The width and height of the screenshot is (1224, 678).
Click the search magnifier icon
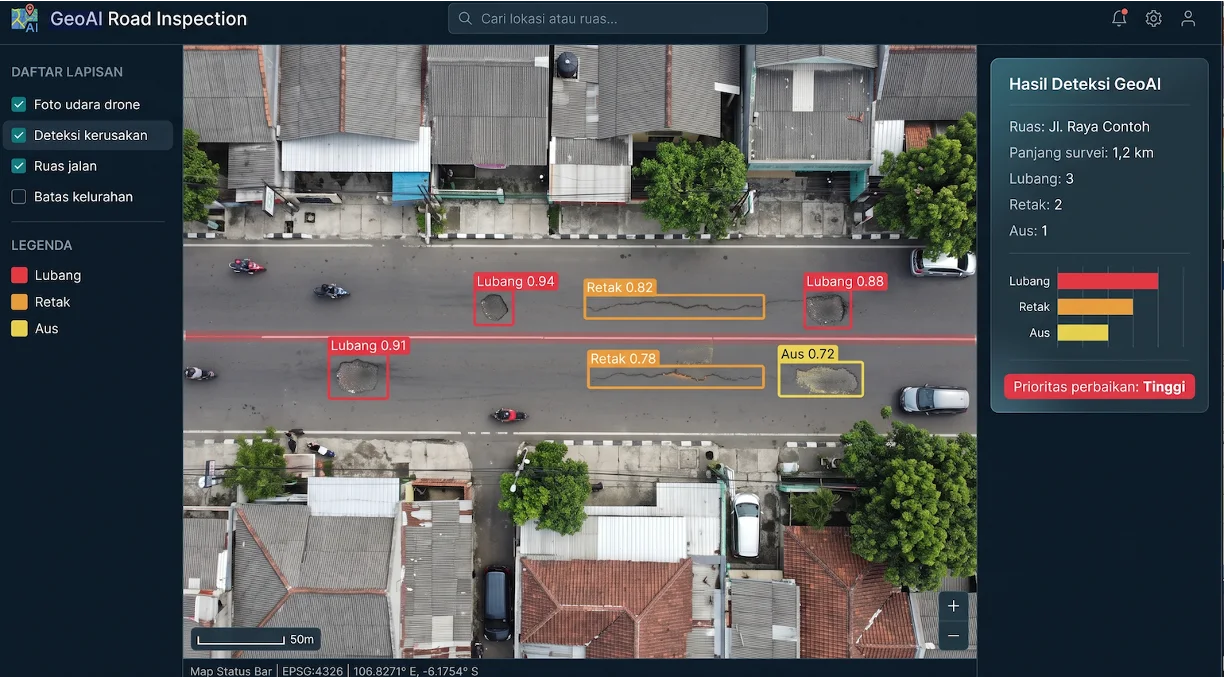(465, 18)
